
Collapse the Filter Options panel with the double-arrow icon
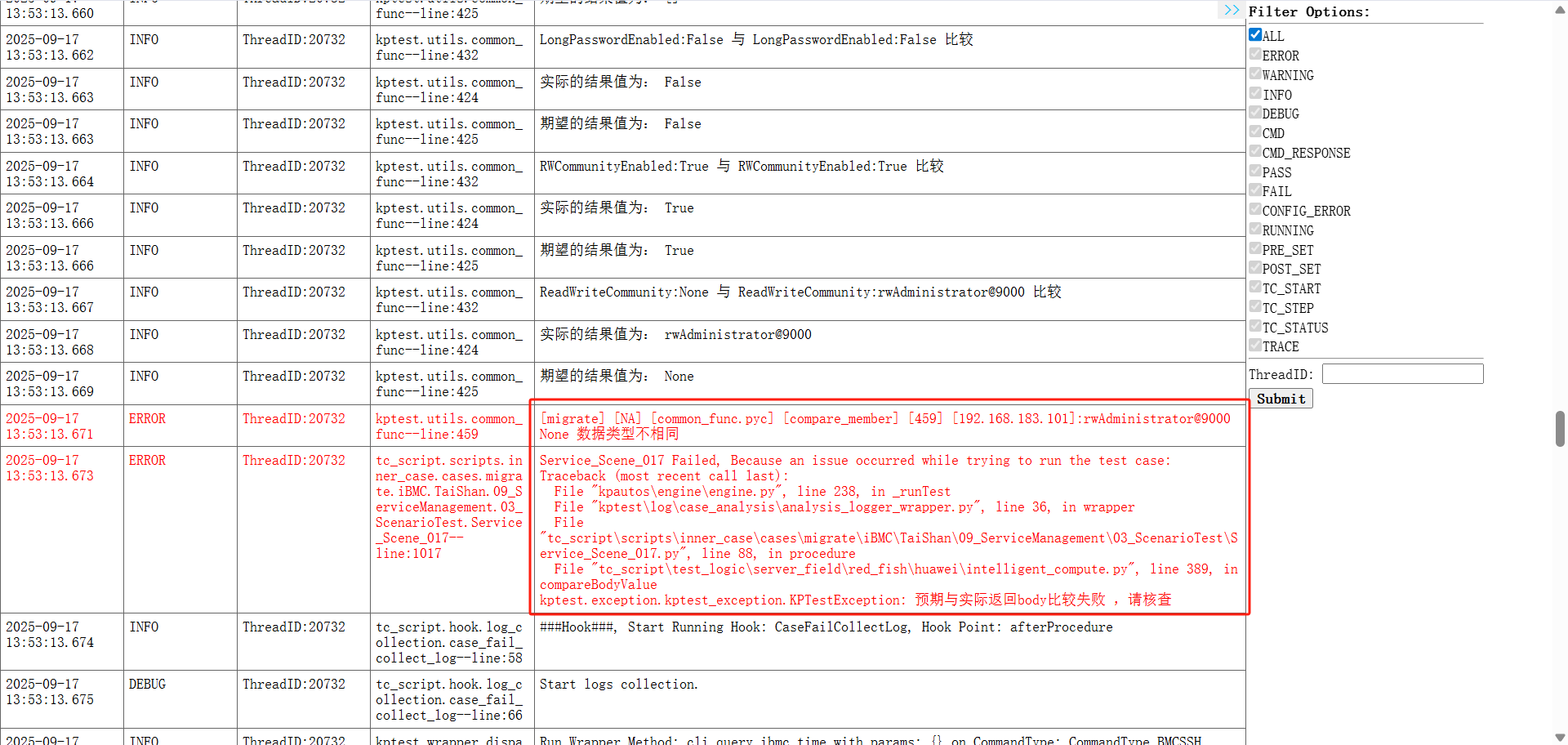[x=1231, y=10]
